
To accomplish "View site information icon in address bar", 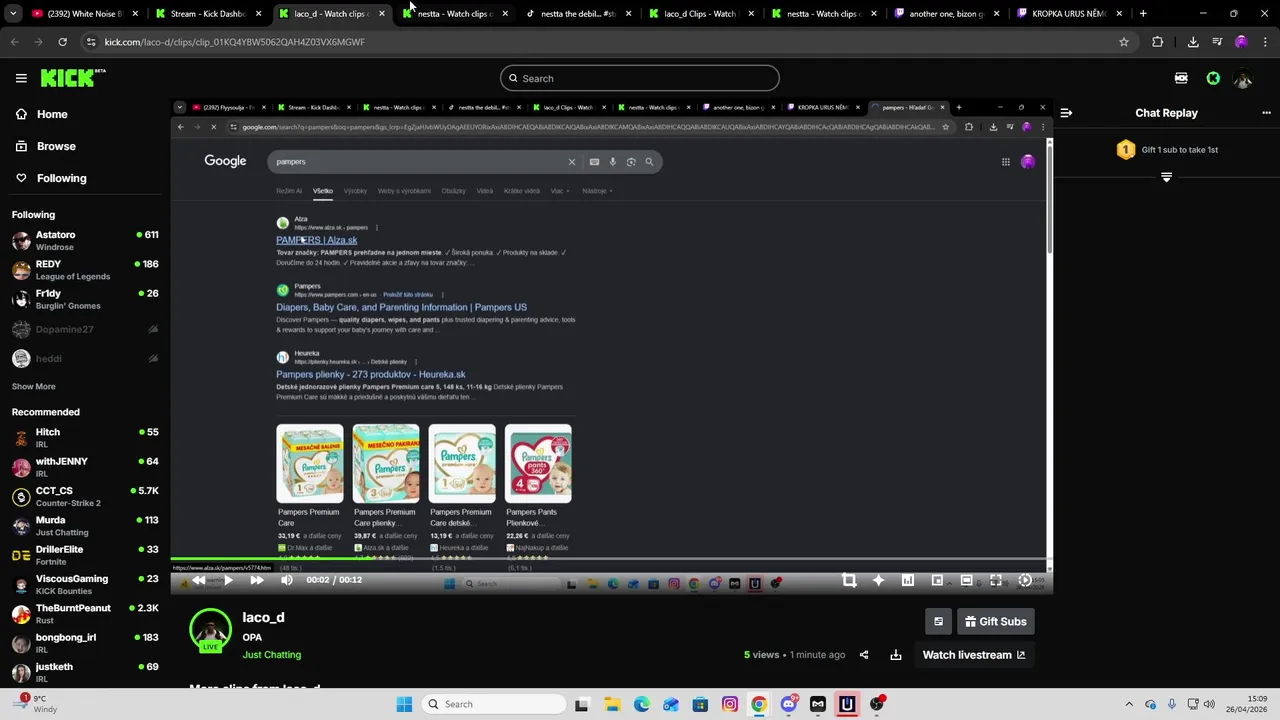I will [91, 42].
